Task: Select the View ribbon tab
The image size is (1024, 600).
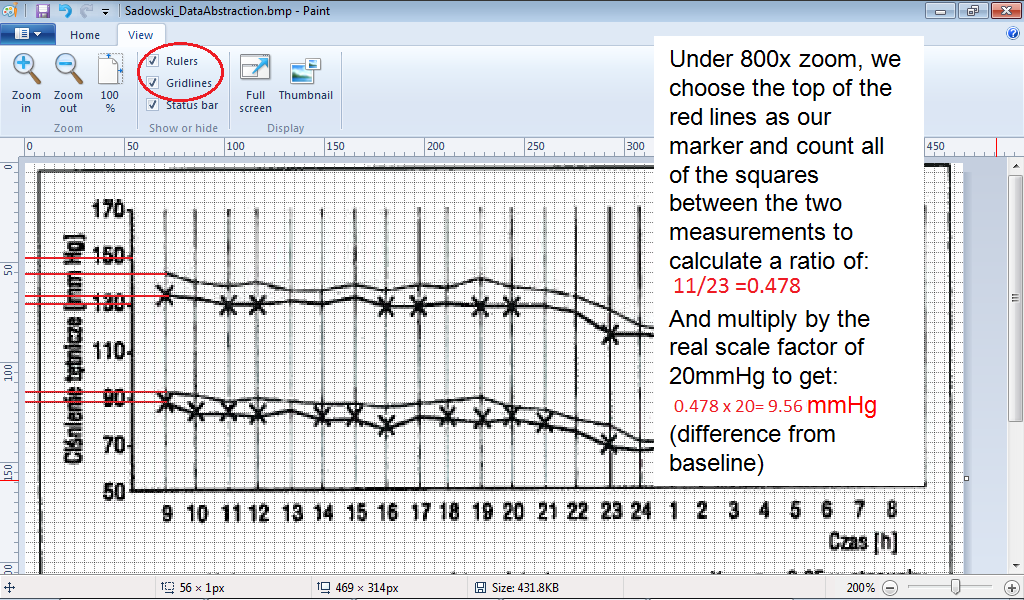Action: 140,35
